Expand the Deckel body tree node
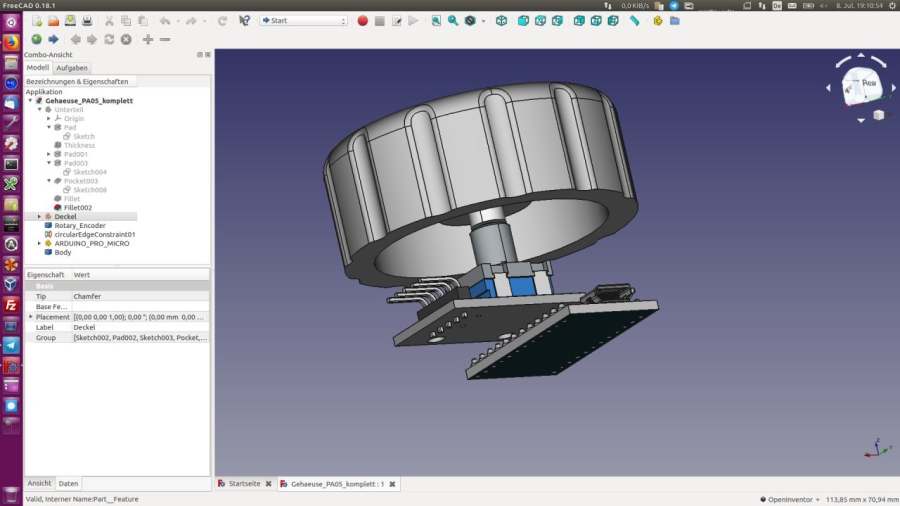Screen dimensions: 900x506 pos(40,216)
